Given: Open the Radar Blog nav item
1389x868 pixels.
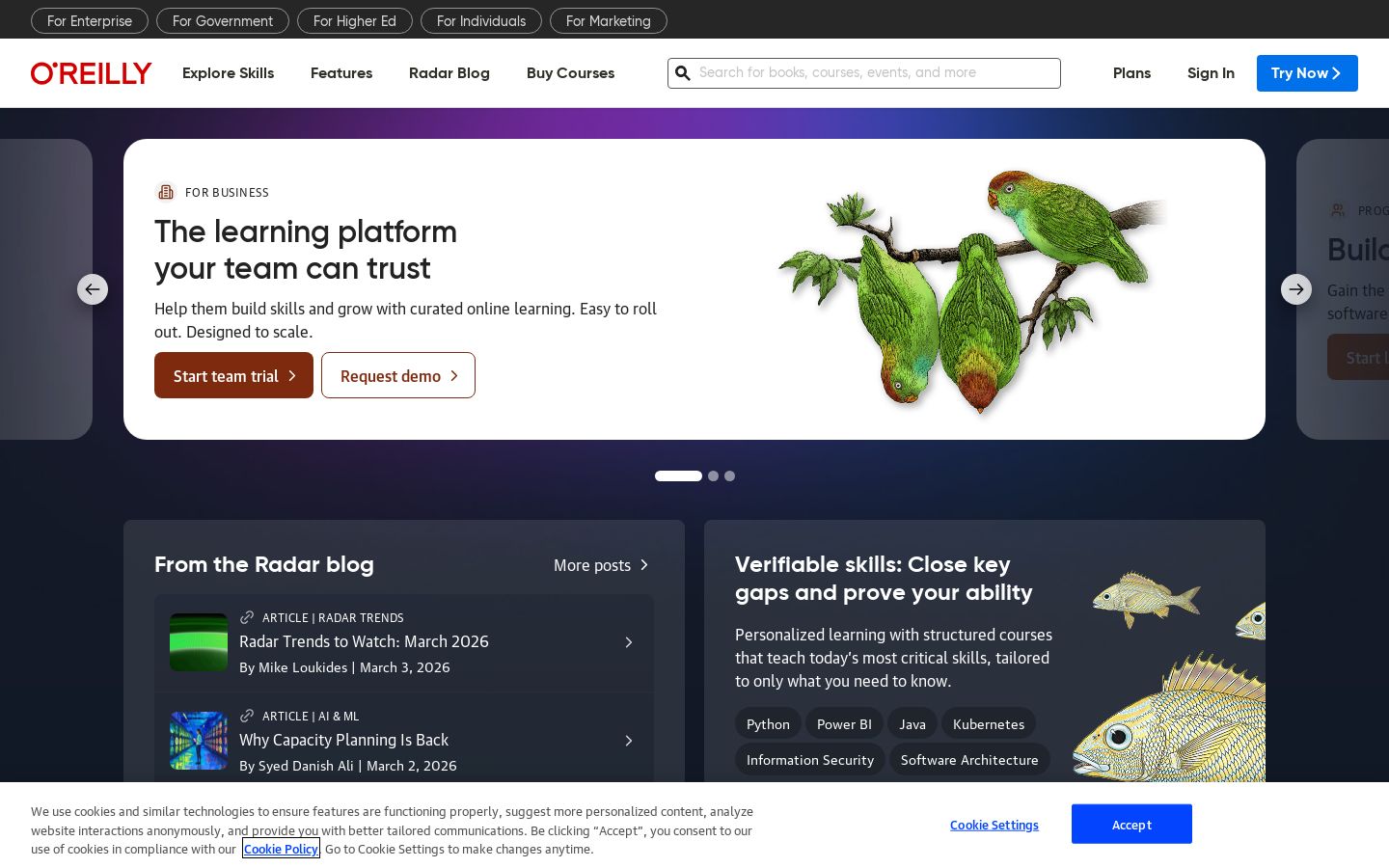Looking at the screenshot, I should (449, 73).
